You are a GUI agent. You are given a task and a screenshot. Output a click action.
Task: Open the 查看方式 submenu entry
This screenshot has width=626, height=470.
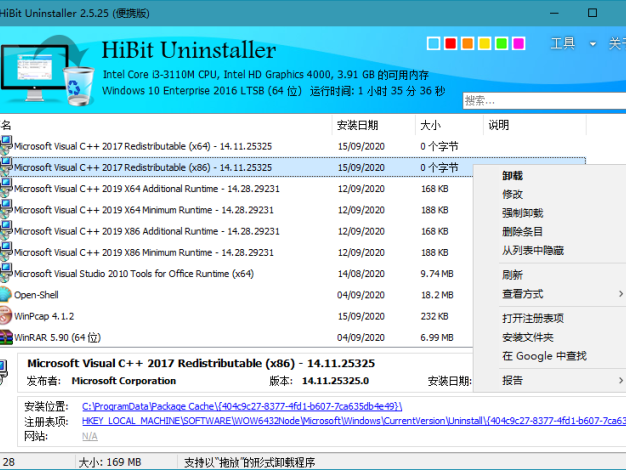(523, 294)
